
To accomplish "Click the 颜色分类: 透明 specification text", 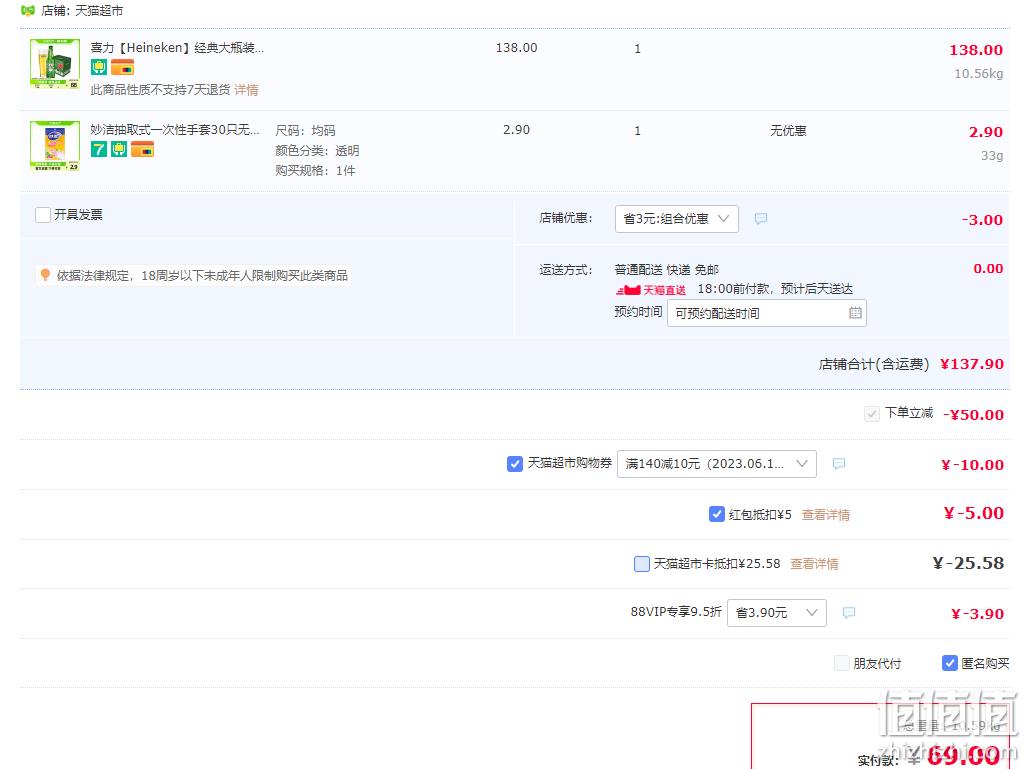I will click(x=317, y=151).
